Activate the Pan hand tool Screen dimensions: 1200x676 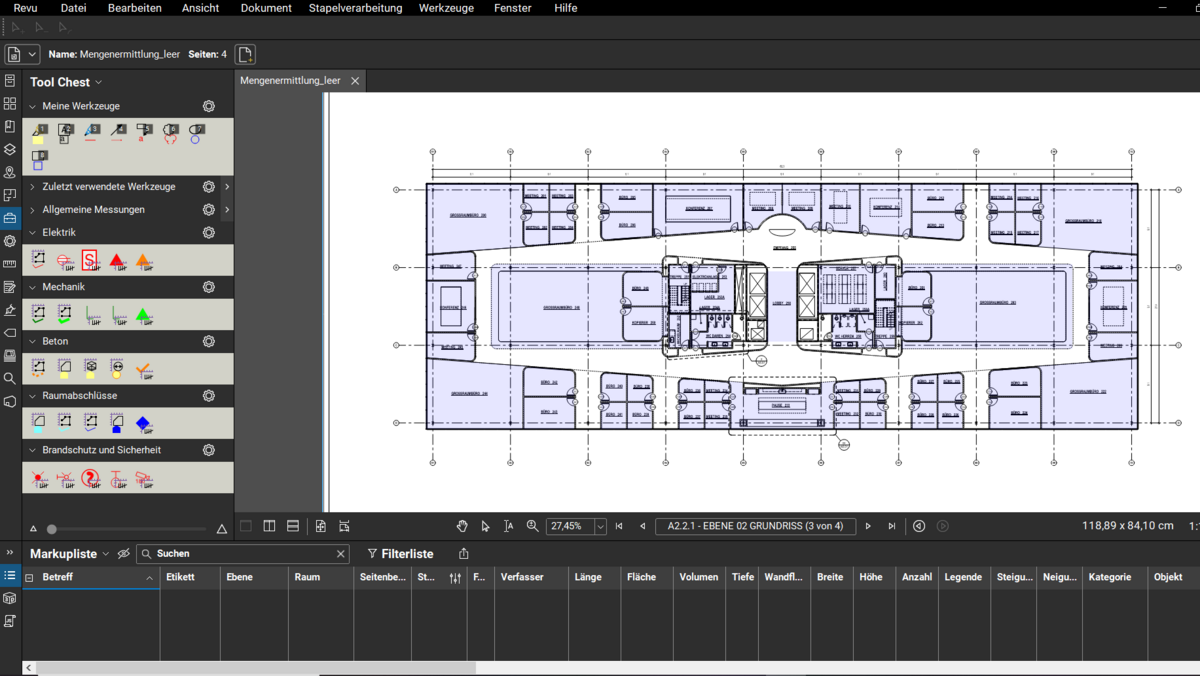click(x=462, y=526)
